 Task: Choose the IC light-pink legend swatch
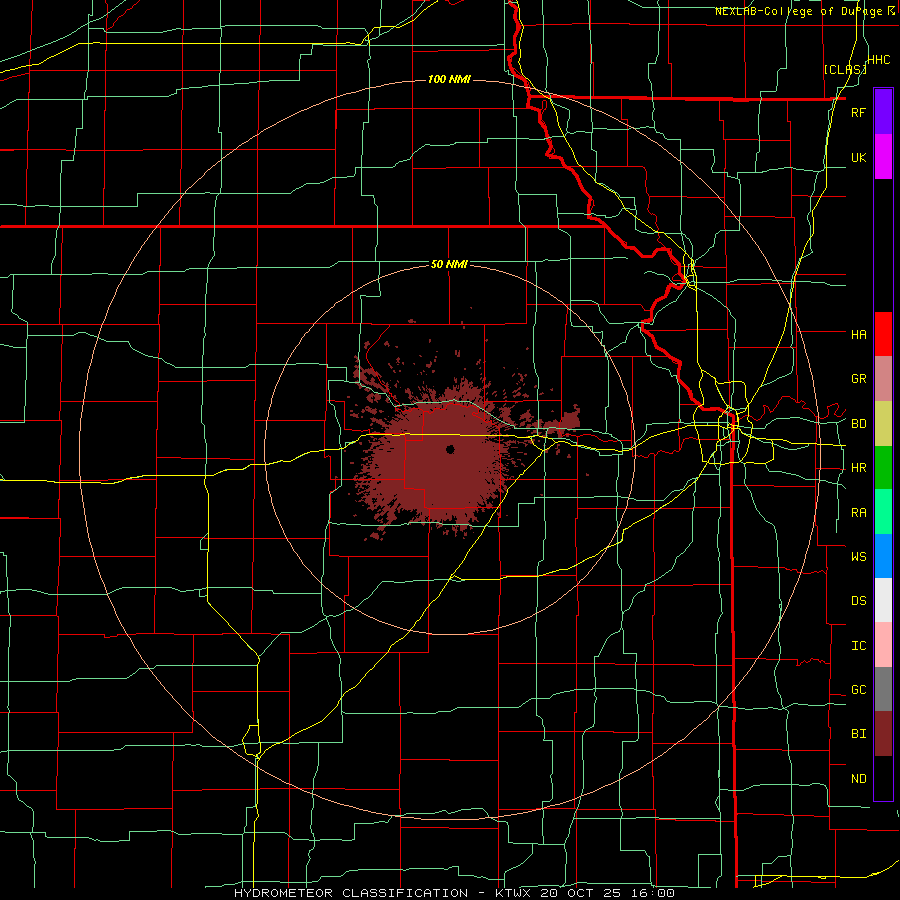(883, 645)
